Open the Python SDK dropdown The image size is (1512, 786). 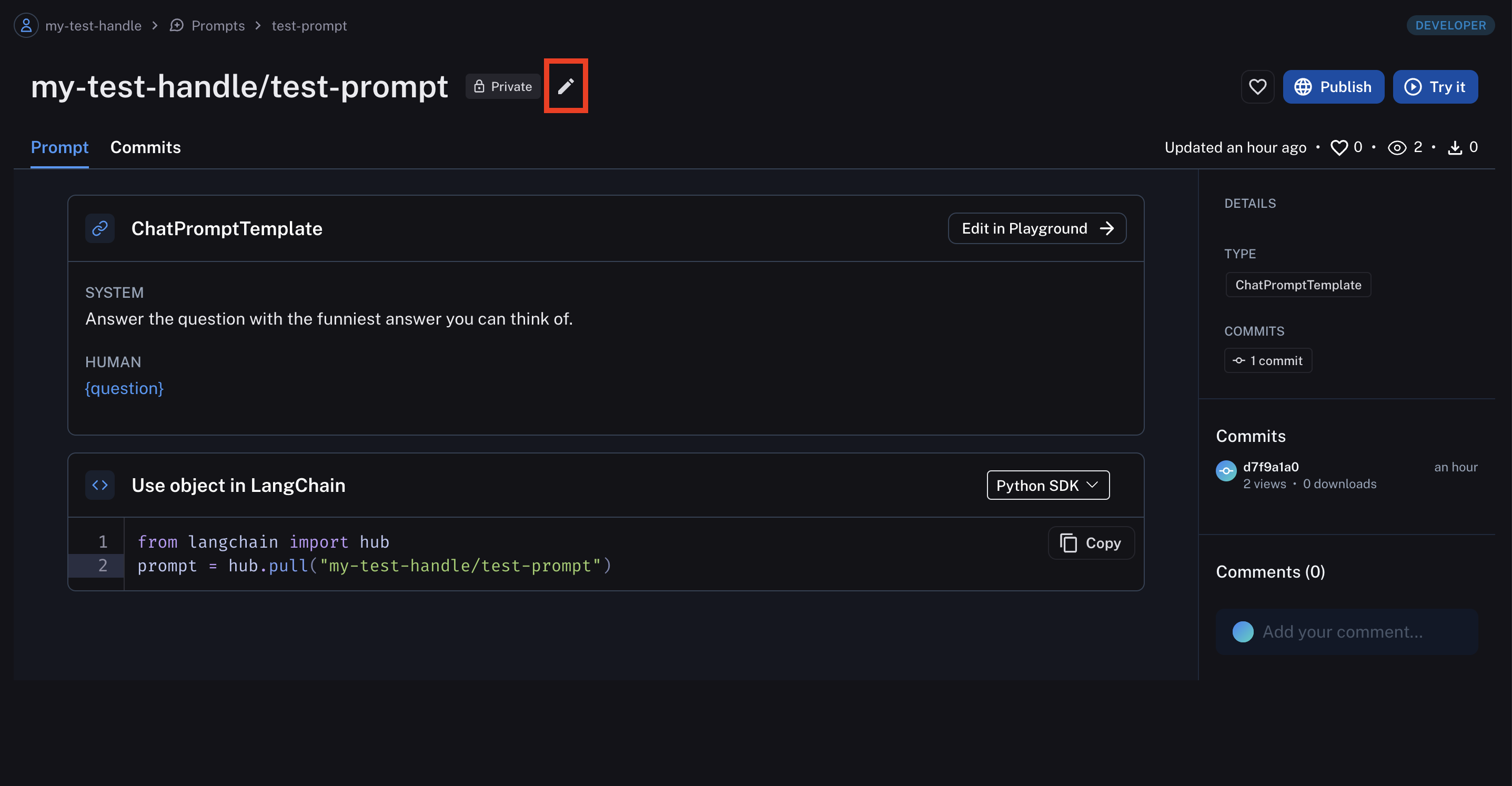pos(1047,486)
